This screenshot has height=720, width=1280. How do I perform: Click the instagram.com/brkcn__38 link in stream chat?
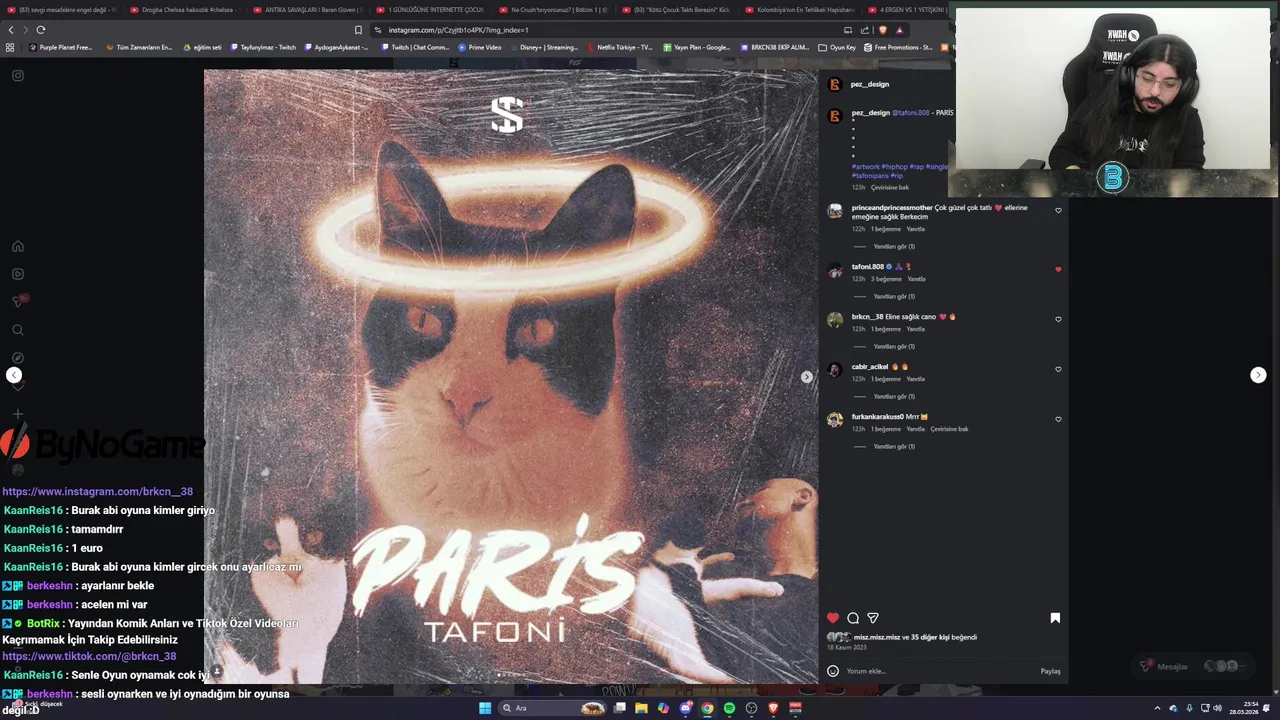tap(97, 492)
